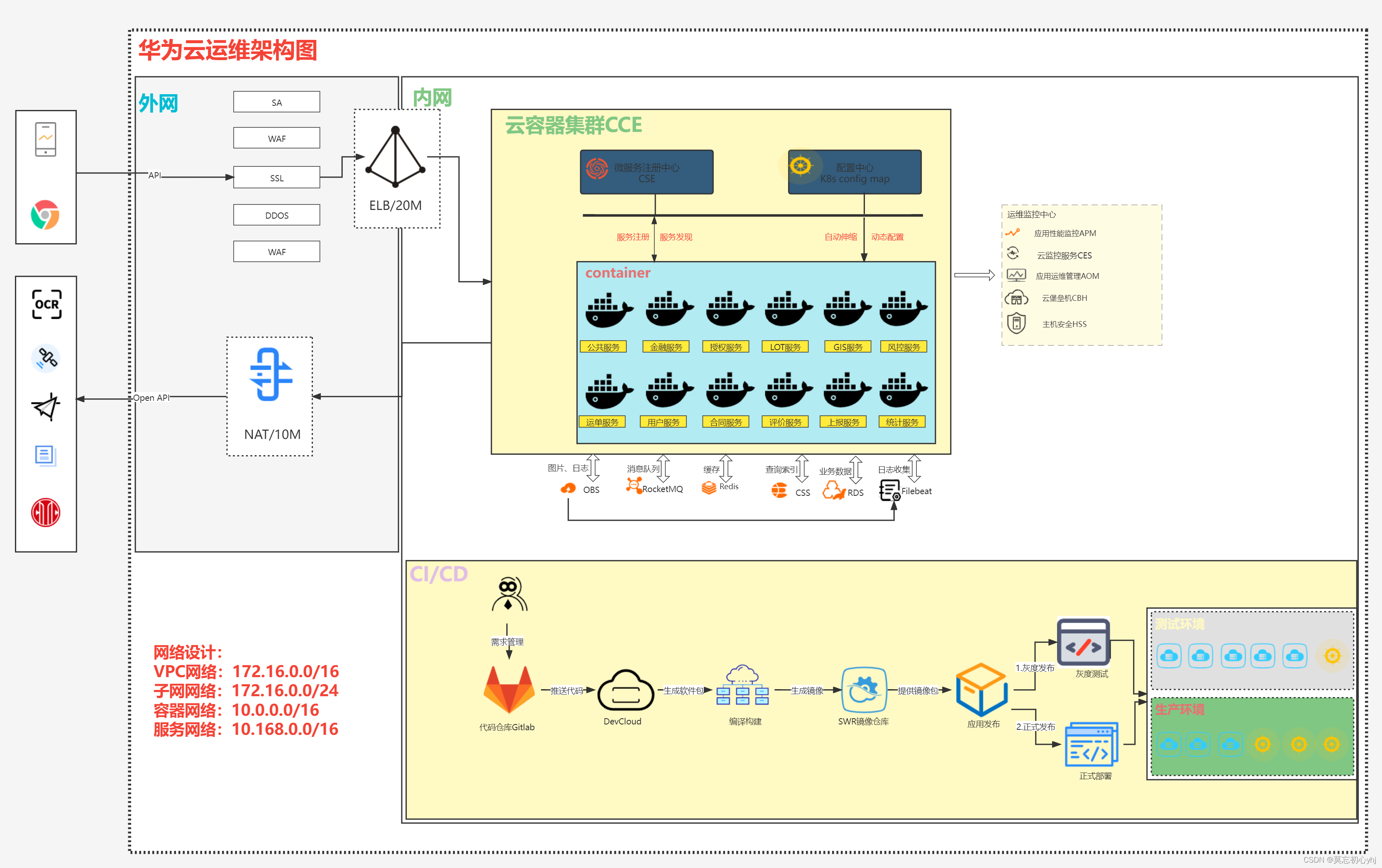
Task: Click the DevCloud cloud icon
Action: [x=625, y=690]
